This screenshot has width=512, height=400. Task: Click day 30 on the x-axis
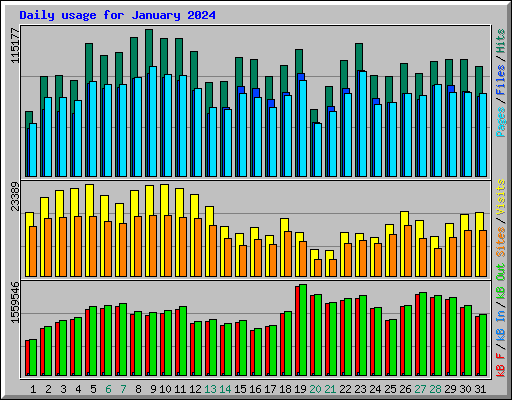[x=465, y=389]
